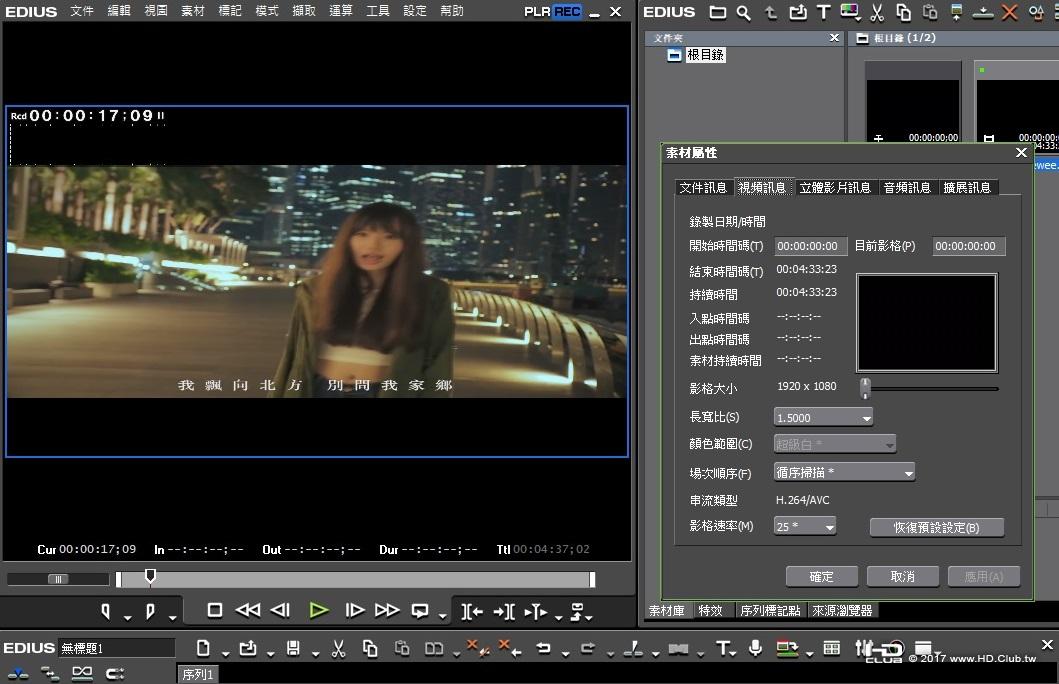Image resolution: width=1059 pixels, height=684 pixels.
Task: Click the Set In point icon
Action: click(x=105, y=612)
